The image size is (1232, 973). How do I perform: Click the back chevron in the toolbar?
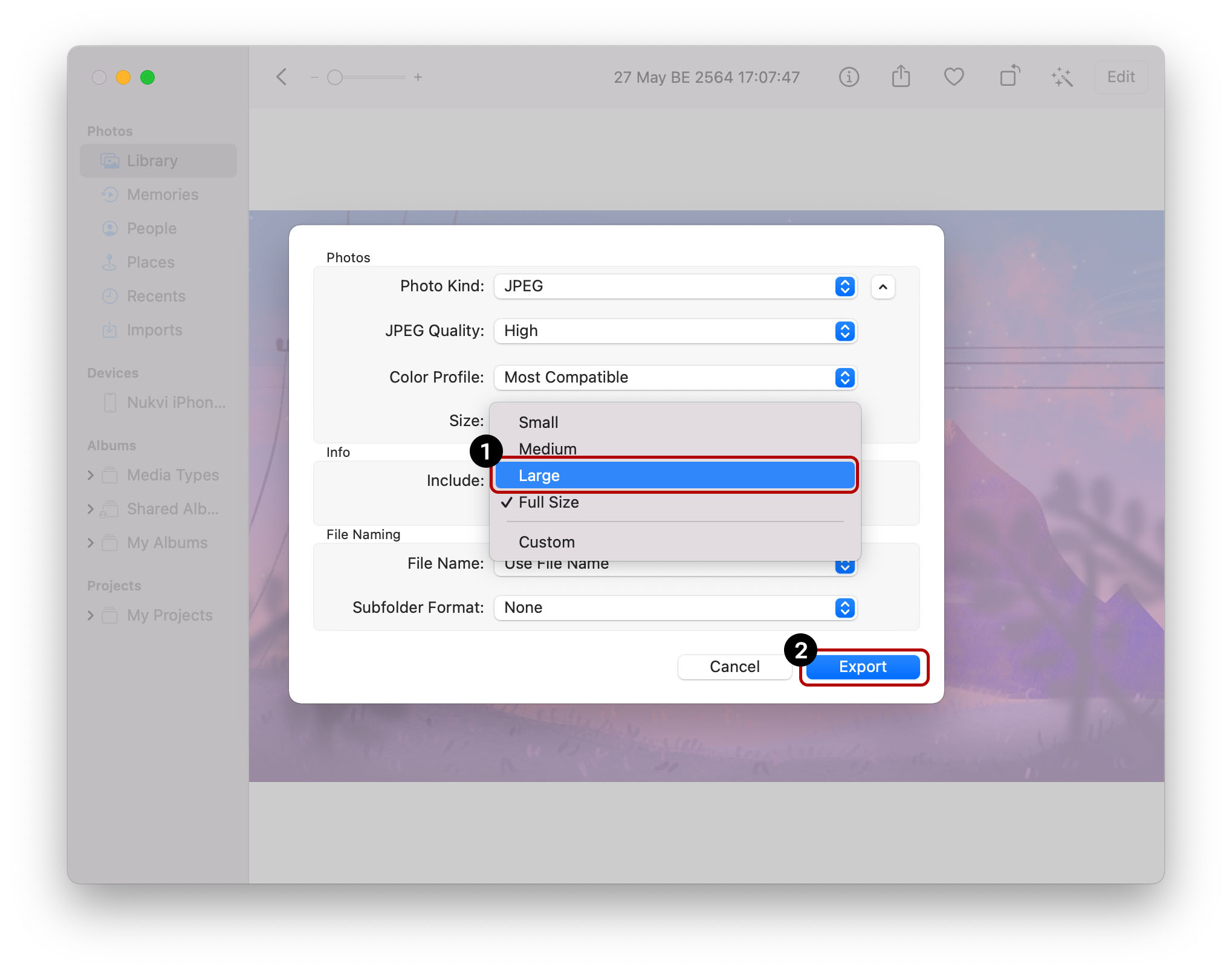tap(282, 77)
